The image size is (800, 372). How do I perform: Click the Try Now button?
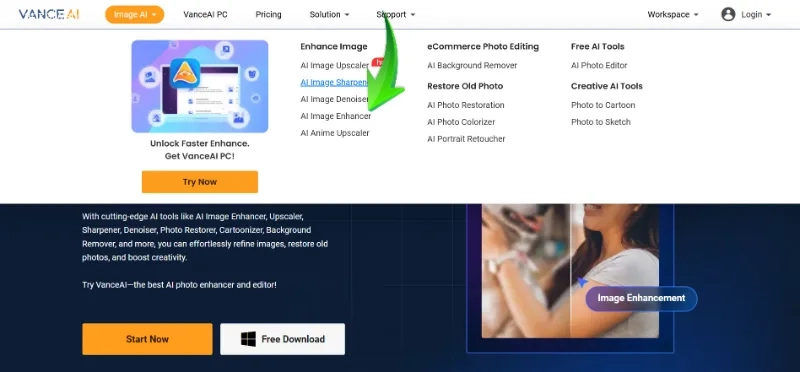pyautogui.click(x=199, y=182)
